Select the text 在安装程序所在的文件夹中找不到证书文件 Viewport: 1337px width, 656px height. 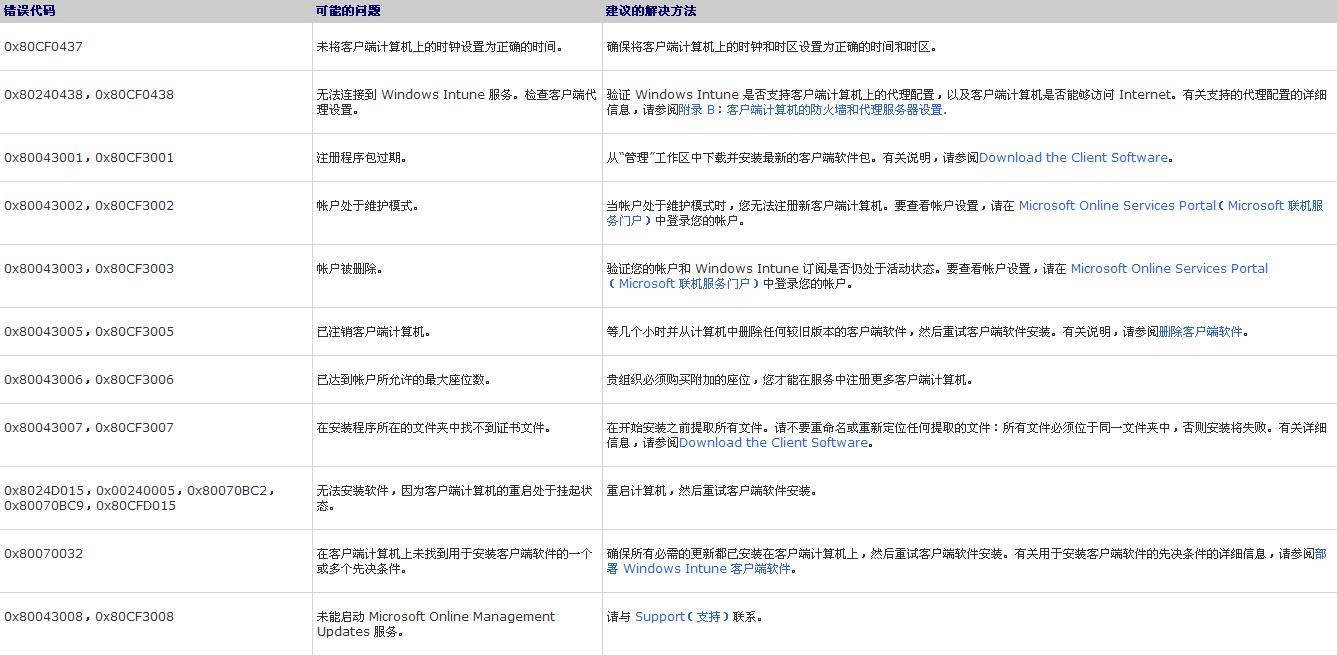point(434,428)
